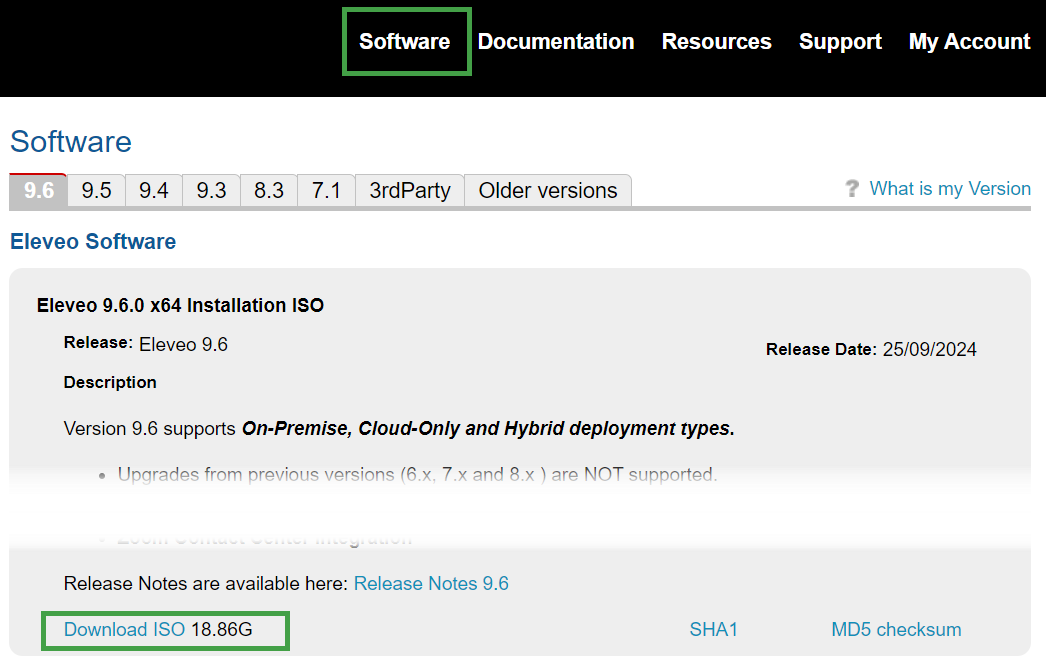Open the Software menu item

tap(405, 42)
